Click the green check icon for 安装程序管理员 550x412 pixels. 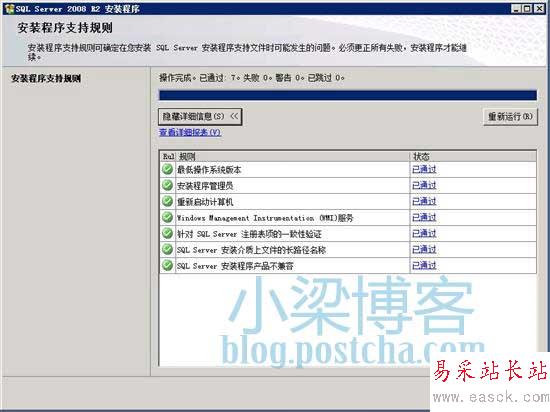(x=167, y=185)
